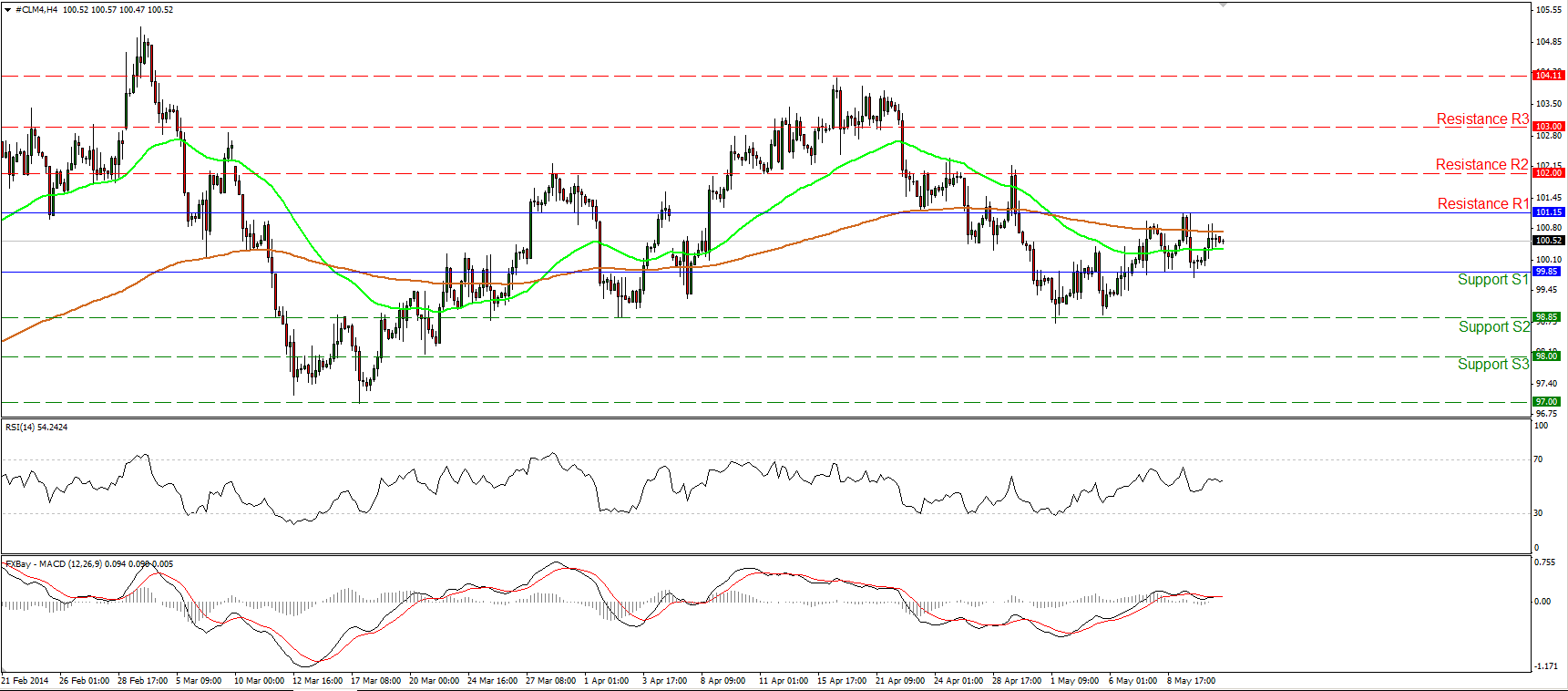Click the MACD -1.171 scale value

point(1545,666)
